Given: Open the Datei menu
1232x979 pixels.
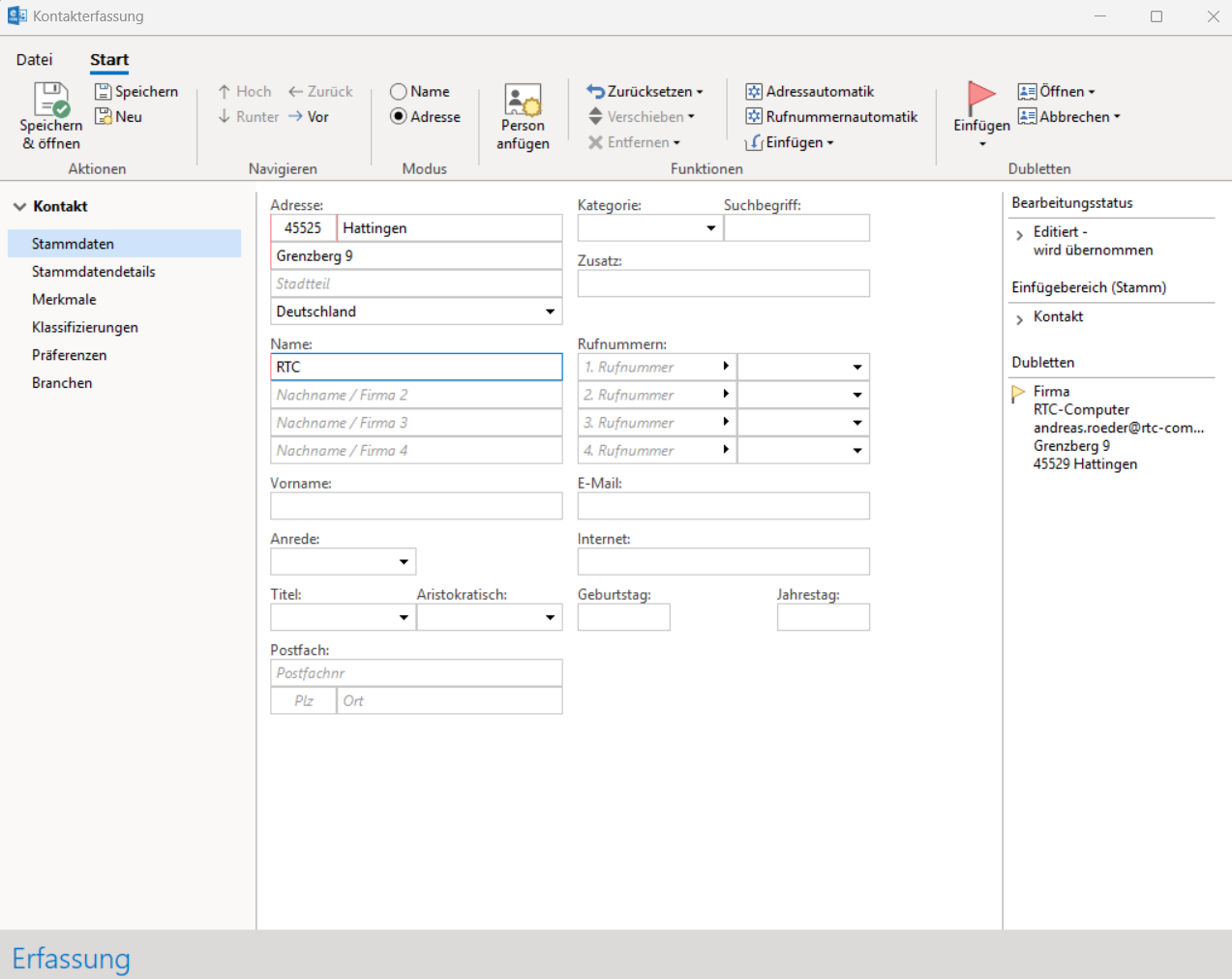Looking at the screenshot, I should tap(34, 60).
